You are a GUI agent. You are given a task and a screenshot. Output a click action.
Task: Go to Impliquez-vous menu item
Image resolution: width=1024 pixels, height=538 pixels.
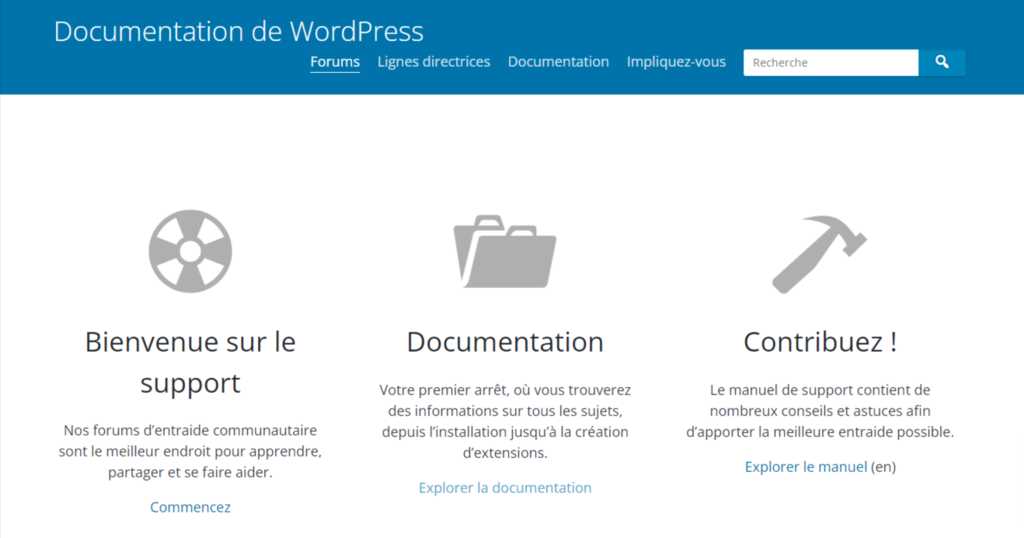(676, 62)
